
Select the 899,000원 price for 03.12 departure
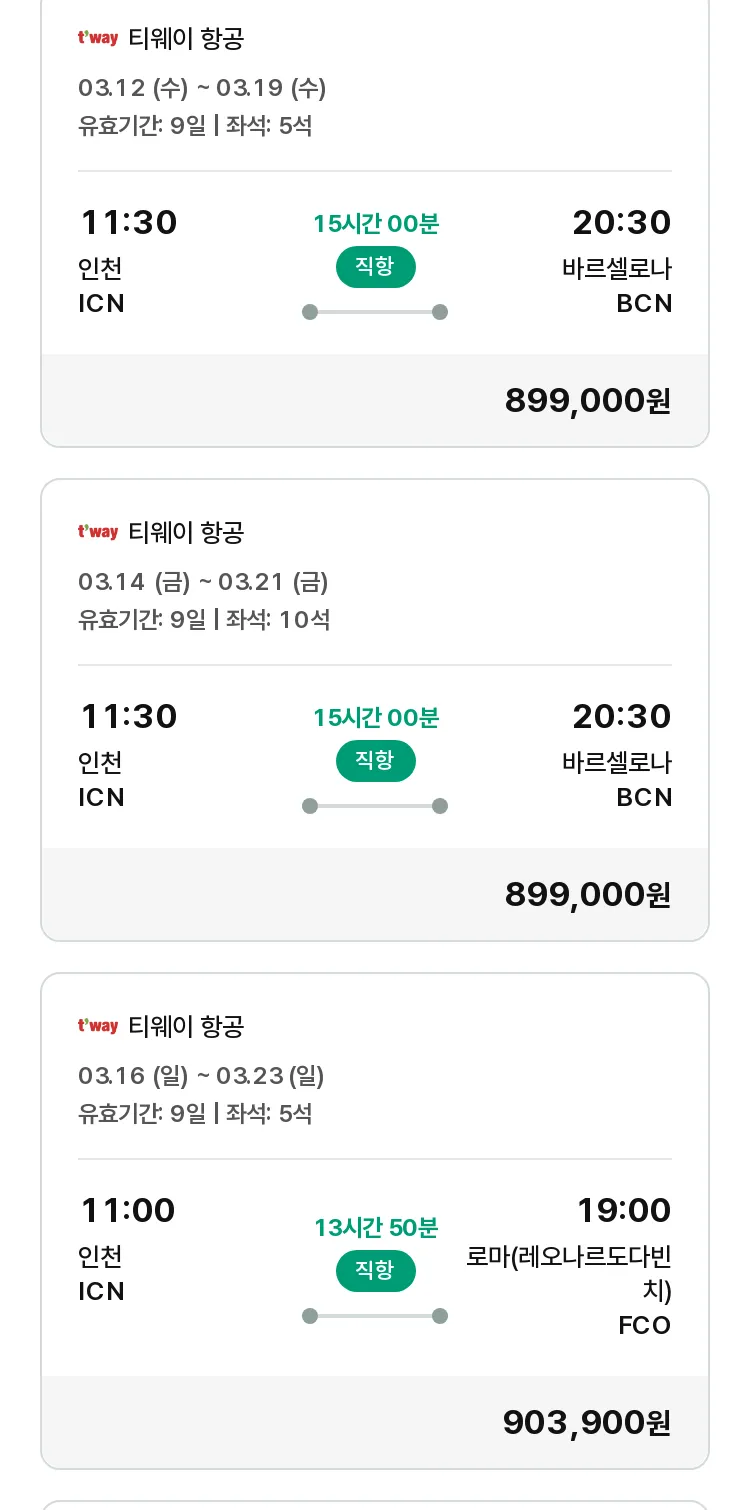coord(587,400)
